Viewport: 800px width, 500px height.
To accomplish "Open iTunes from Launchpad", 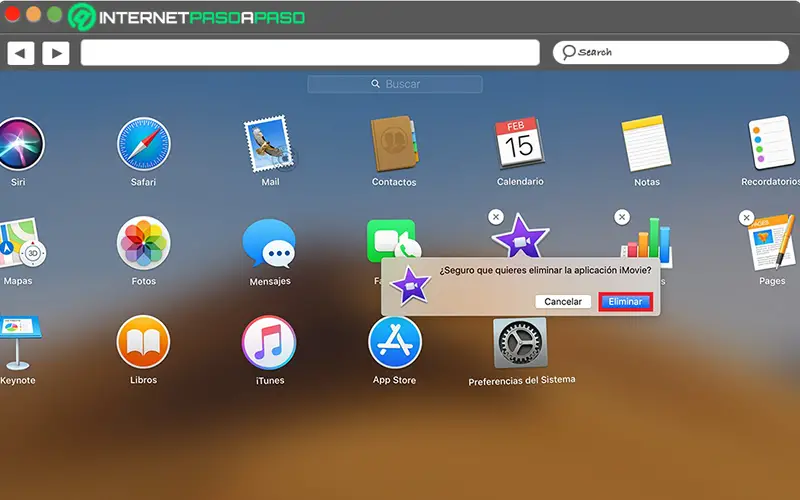I will 269,342.
